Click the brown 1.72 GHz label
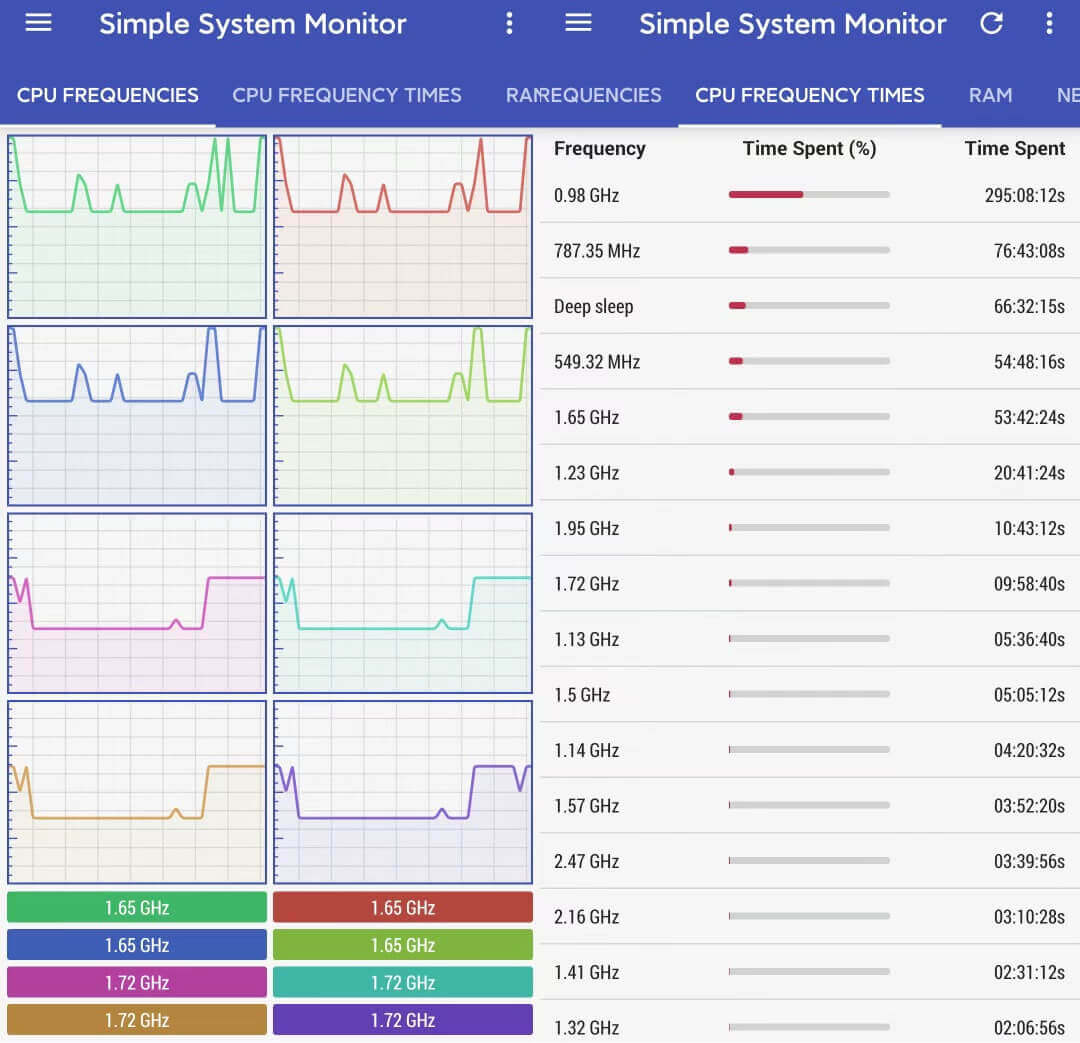 (137, 1020)
